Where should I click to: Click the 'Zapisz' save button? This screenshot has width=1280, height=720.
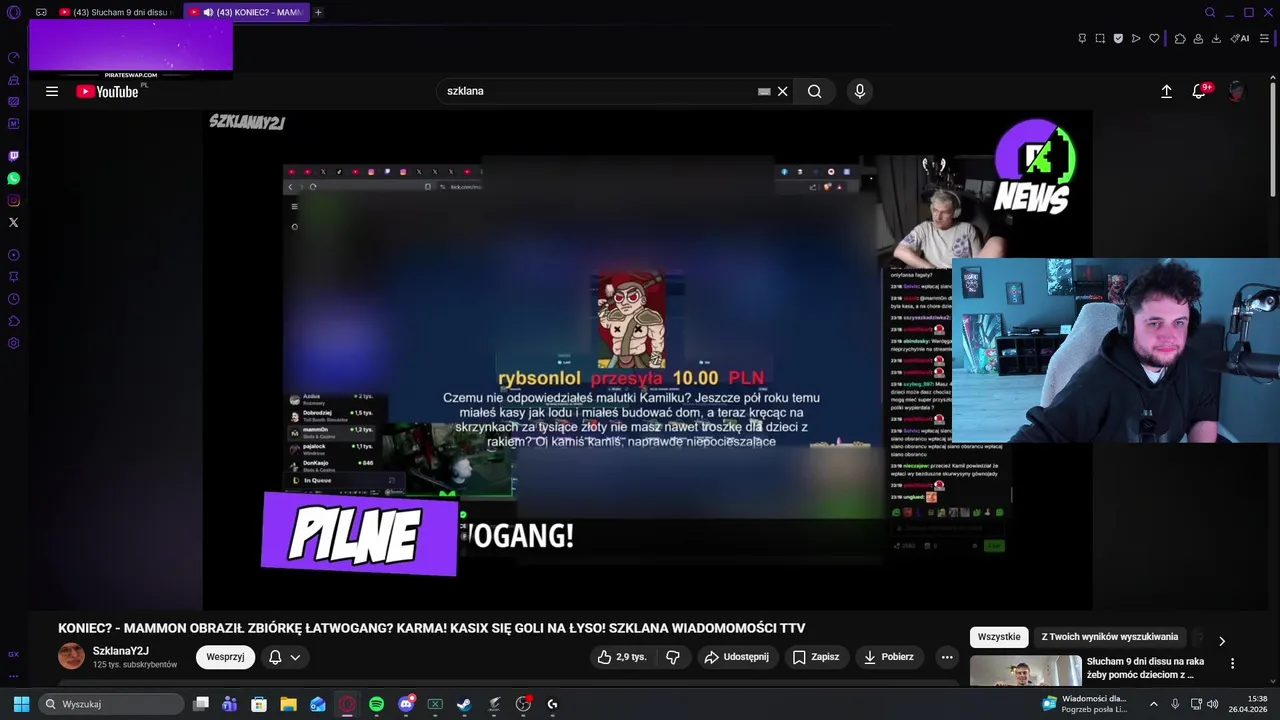tap(816, 657)
